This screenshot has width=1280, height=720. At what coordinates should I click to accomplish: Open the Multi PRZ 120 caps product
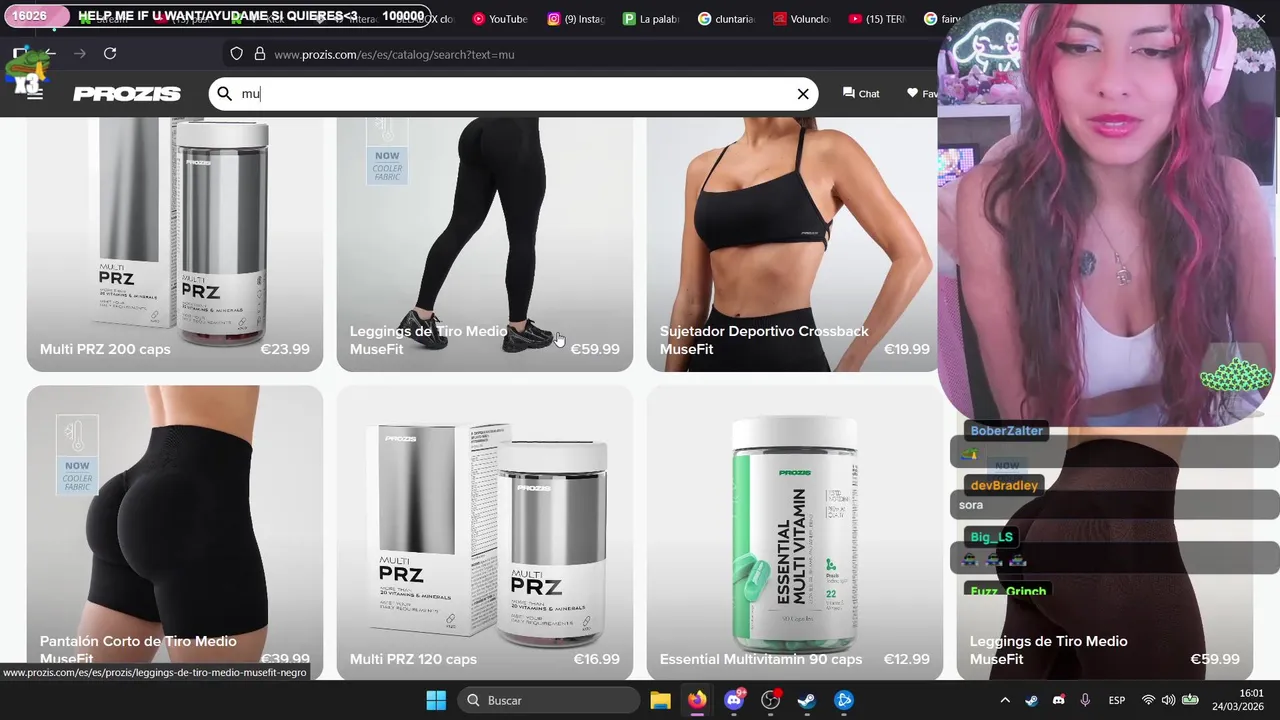click(485, 533)
